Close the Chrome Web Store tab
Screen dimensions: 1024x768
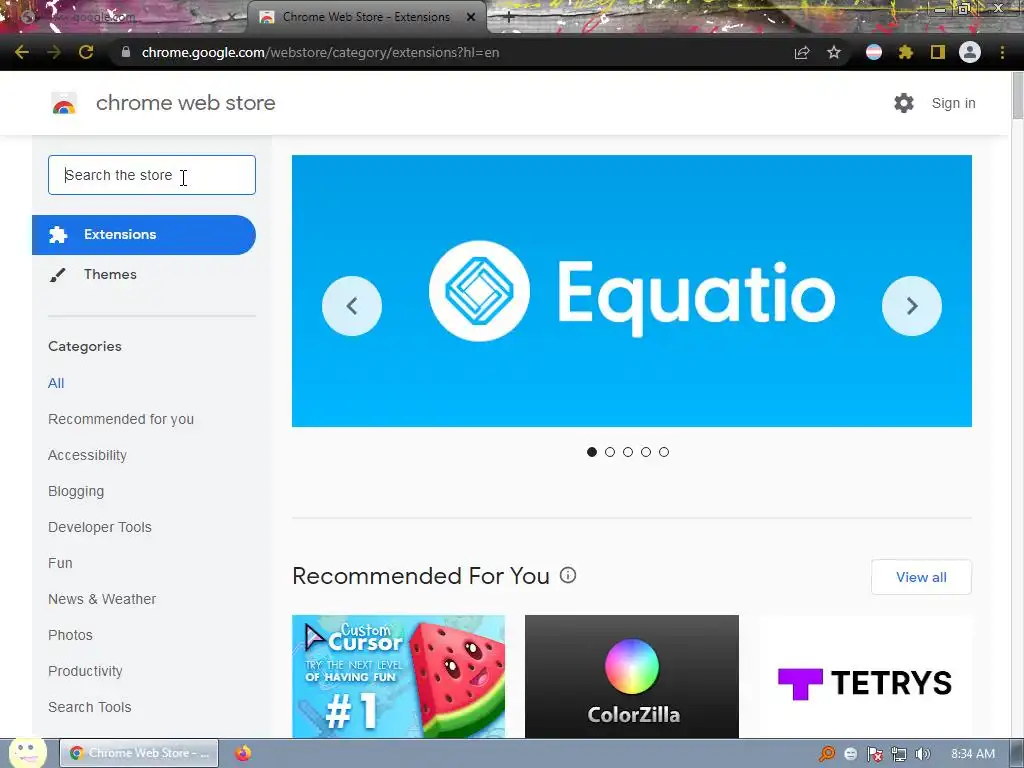click(x=471, y=17)
